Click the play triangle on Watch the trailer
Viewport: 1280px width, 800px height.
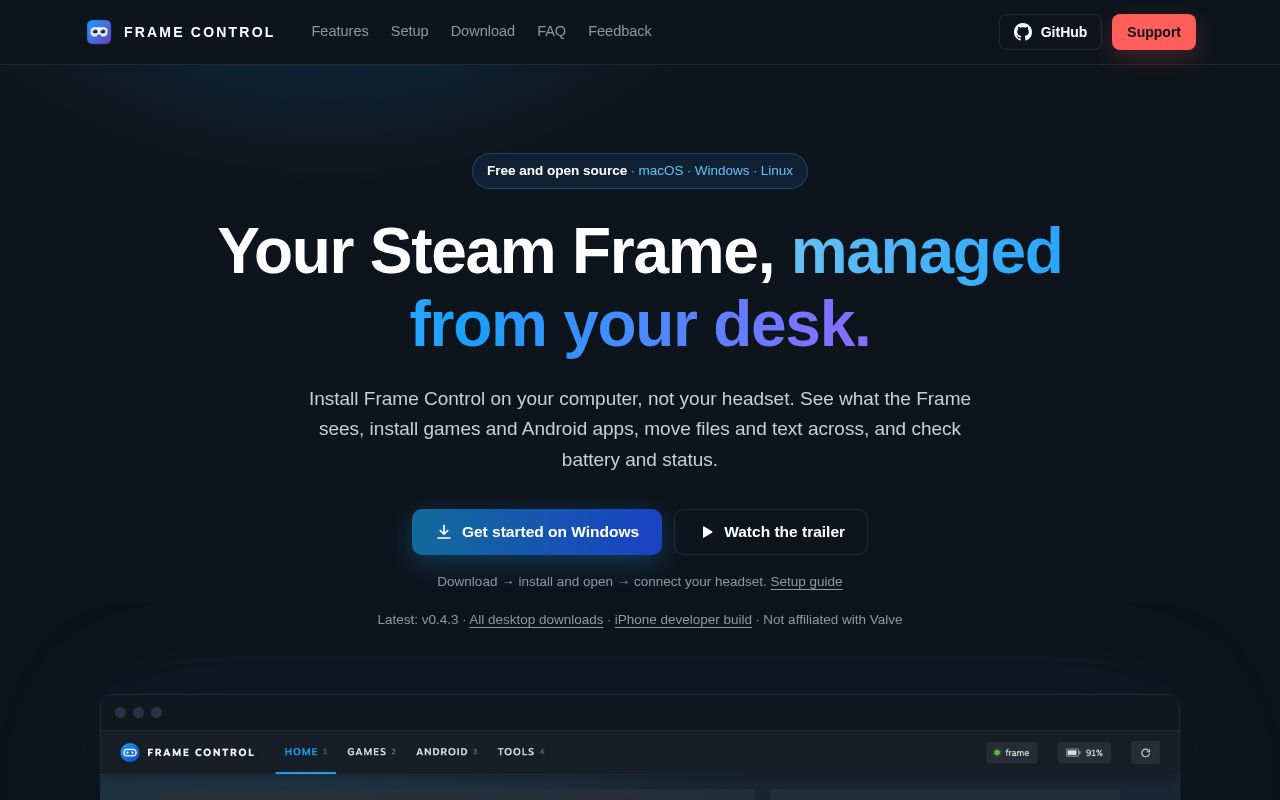point(707,532)
